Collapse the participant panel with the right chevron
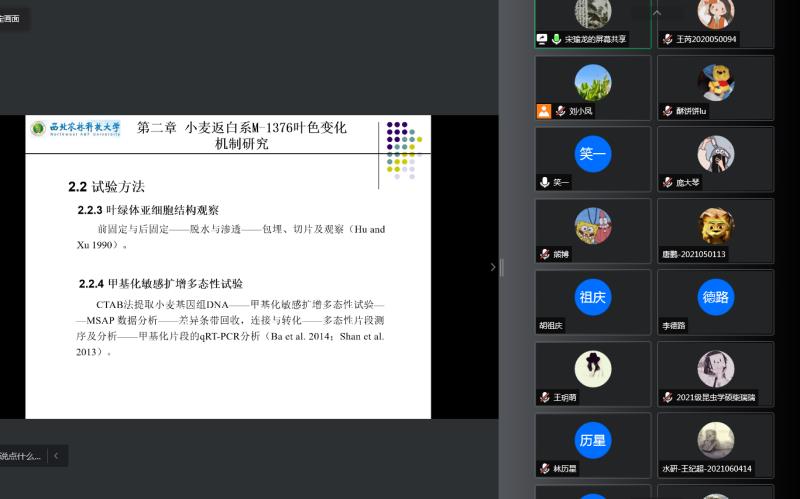800x499 pixels. pos(492,267)
